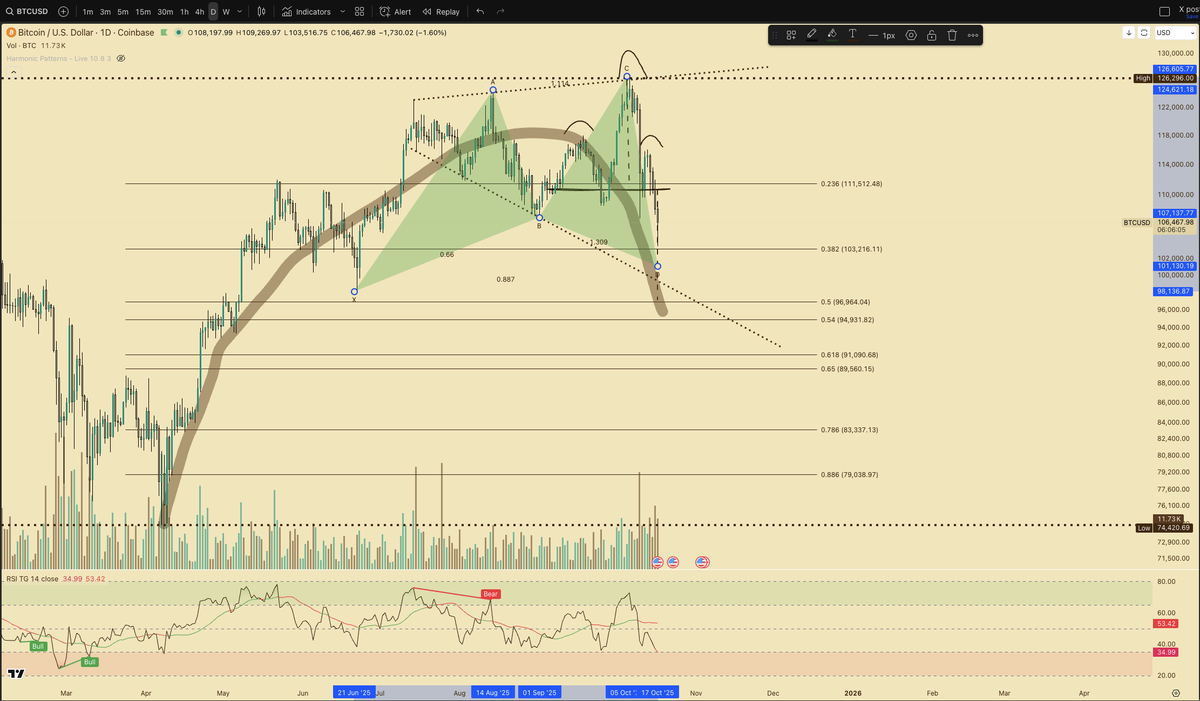Open the Indicators dialog

tap(307, 12)
